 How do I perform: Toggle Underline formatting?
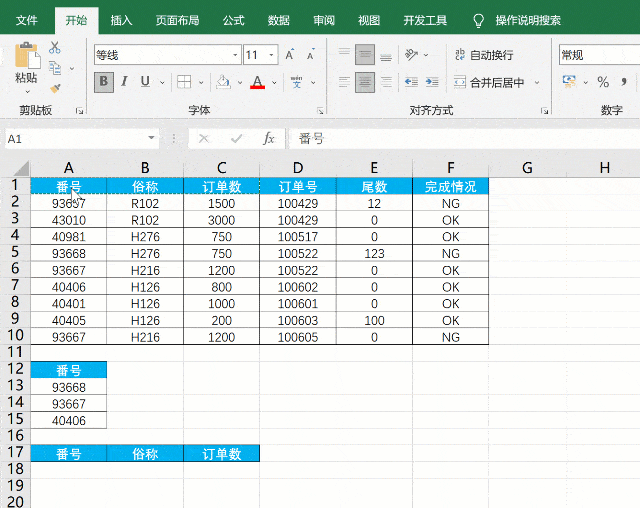pos(145,82)
